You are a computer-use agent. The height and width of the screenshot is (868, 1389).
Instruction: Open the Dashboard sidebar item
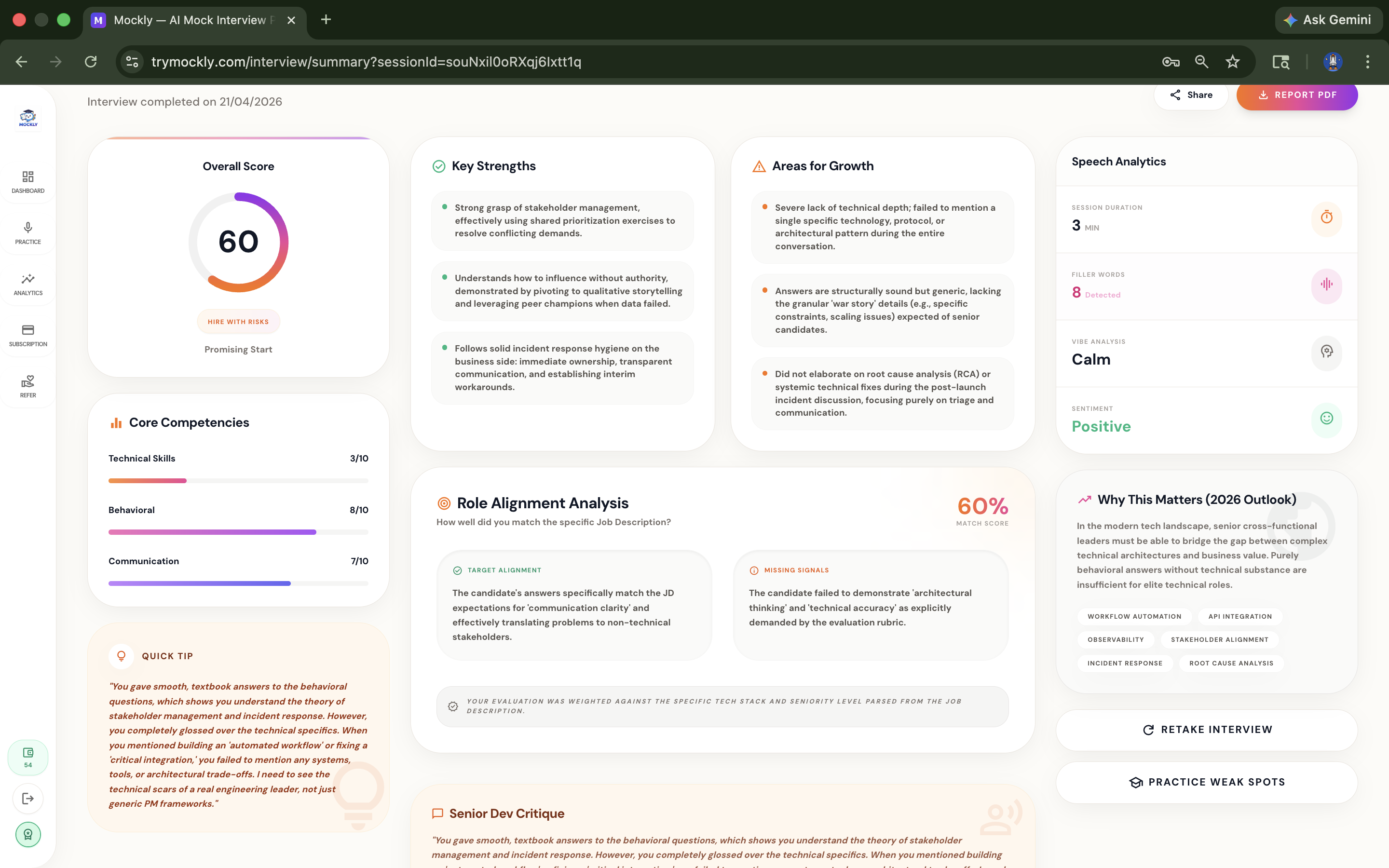27,182
